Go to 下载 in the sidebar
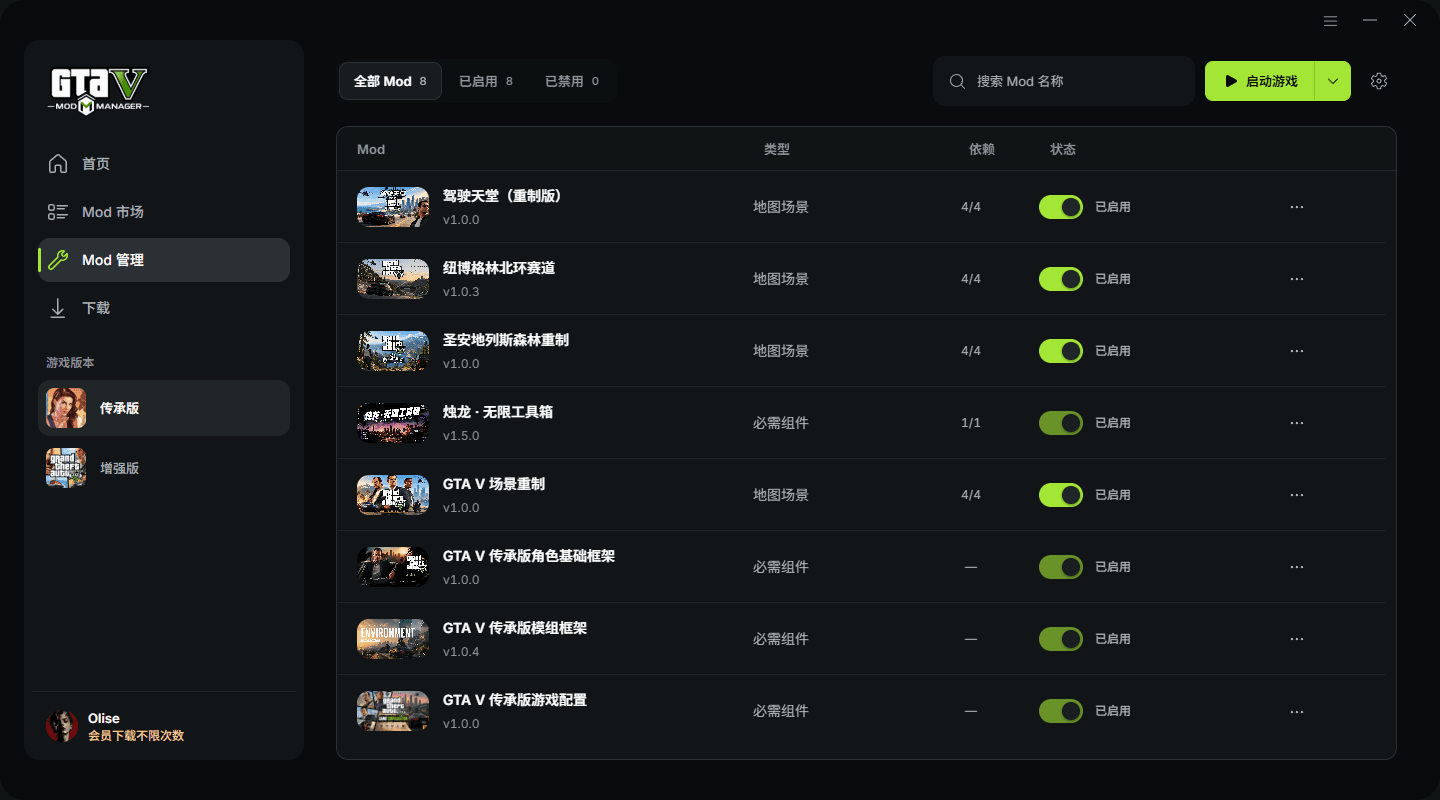Viewport: 1440px width, 800px height. pos(164,308)
